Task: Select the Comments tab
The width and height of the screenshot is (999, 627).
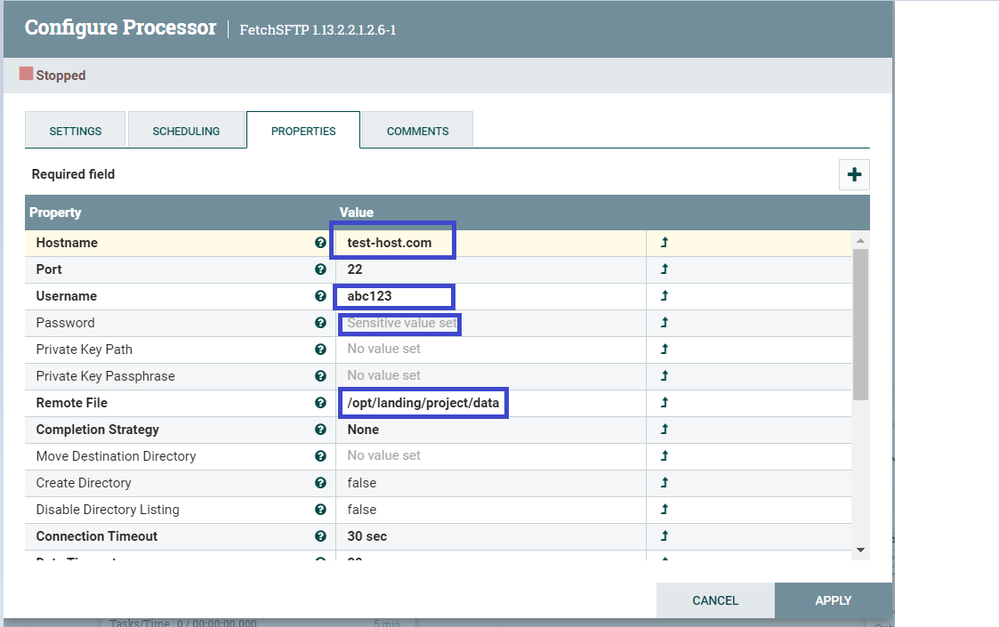Action: (417, 131)
